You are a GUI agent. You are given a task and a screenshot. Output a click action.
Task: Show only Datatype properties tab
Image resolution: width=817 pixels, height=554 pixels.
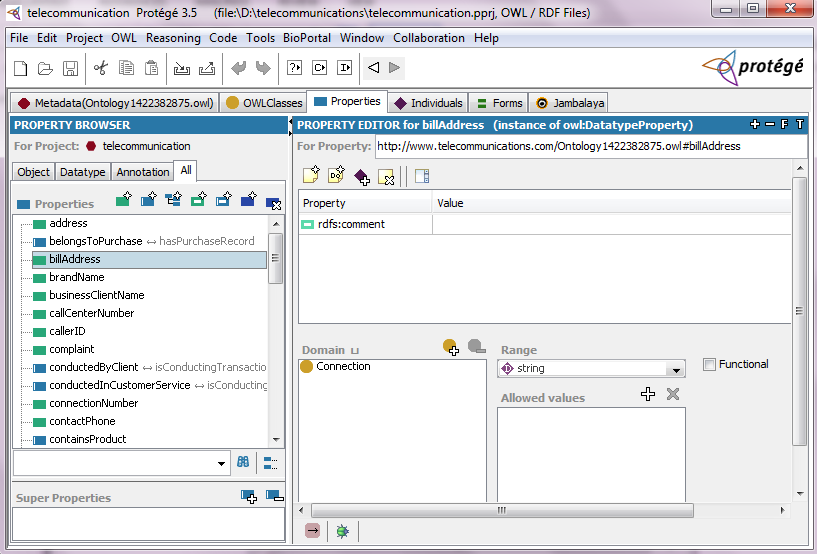[82, 172]
